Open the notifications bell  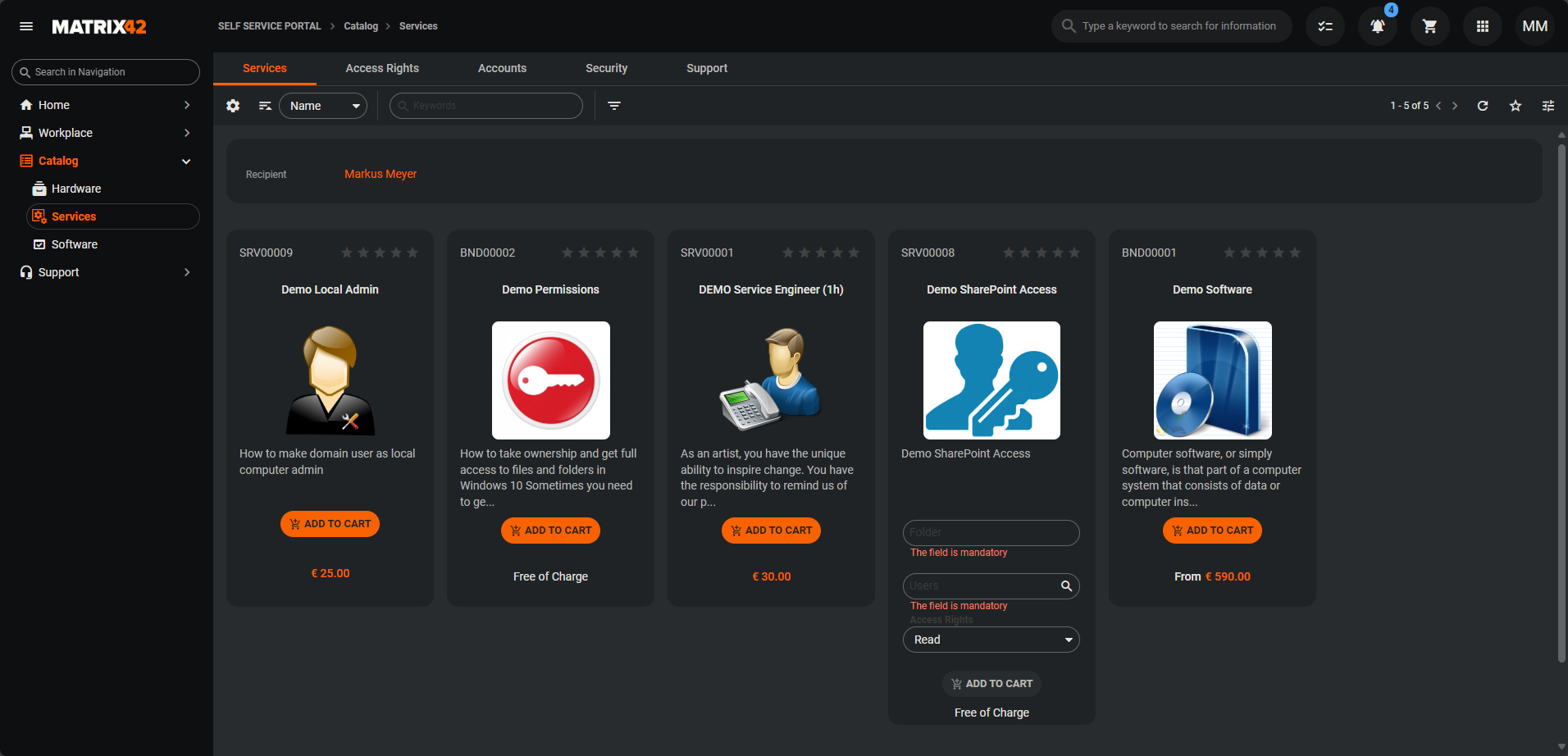point(1378,26)
